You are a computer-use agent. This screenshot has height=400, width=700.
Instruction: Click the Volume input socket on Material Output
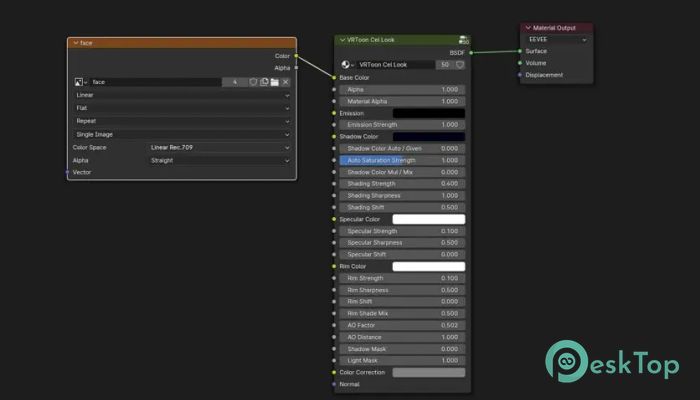pyautogui.click(x=520, y=63)
